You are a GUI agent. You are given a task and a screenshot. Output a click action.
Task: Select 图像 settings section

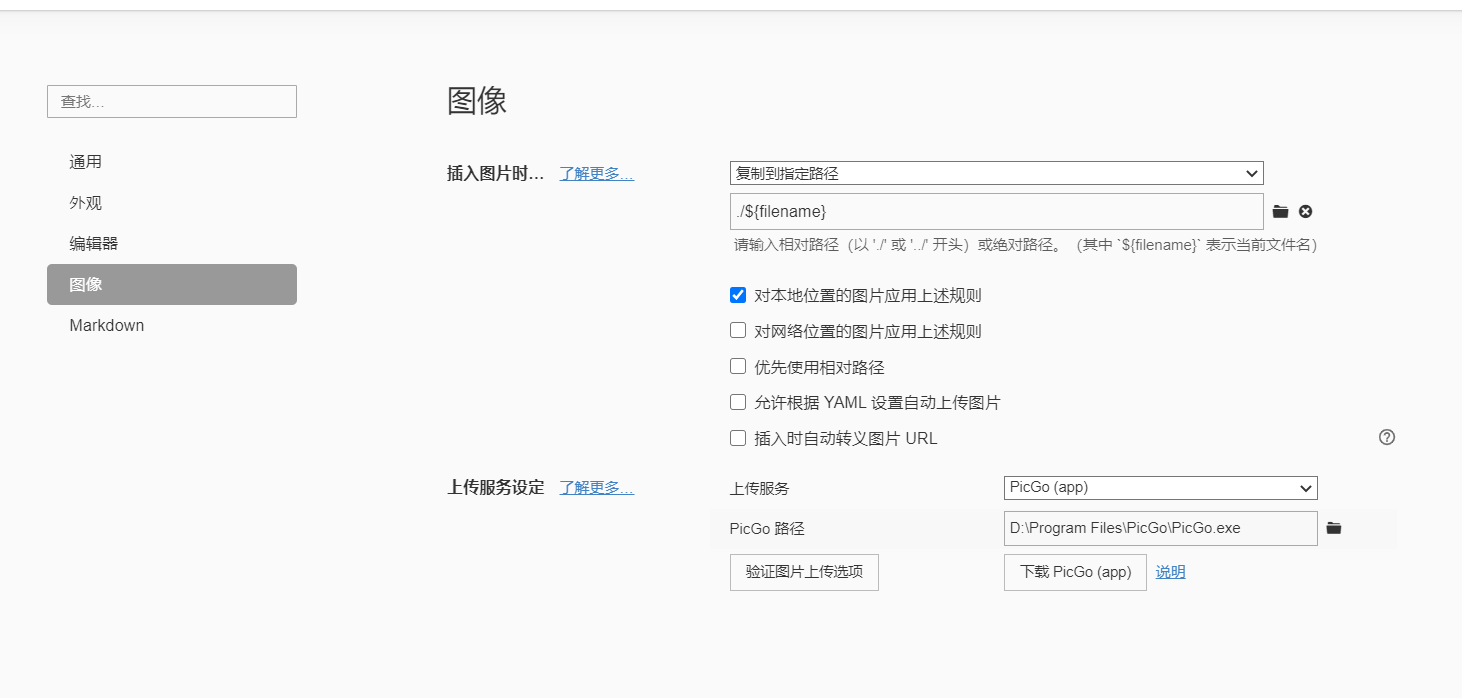point(172,284)
